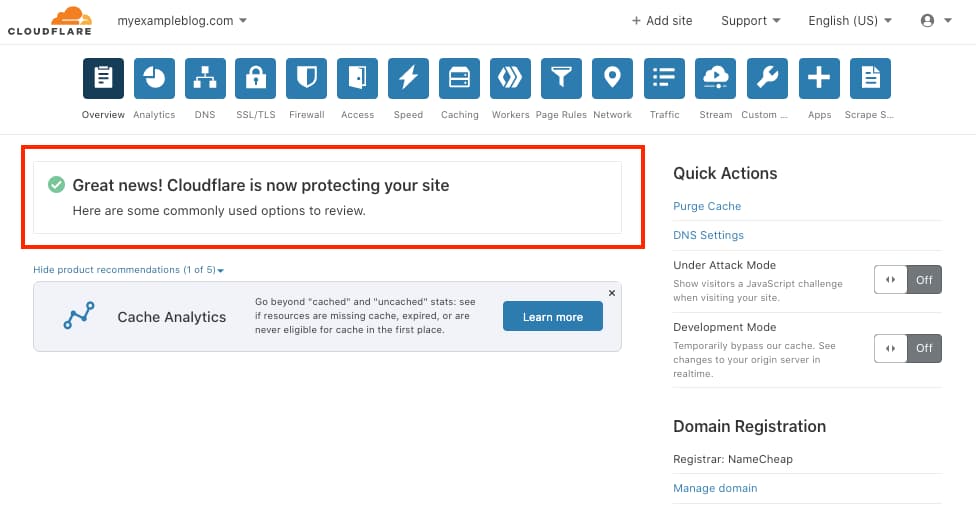Screen dimensions: 976x519
Task: Dismiss the Cache Analytics recommendation card
Action: 612,293
